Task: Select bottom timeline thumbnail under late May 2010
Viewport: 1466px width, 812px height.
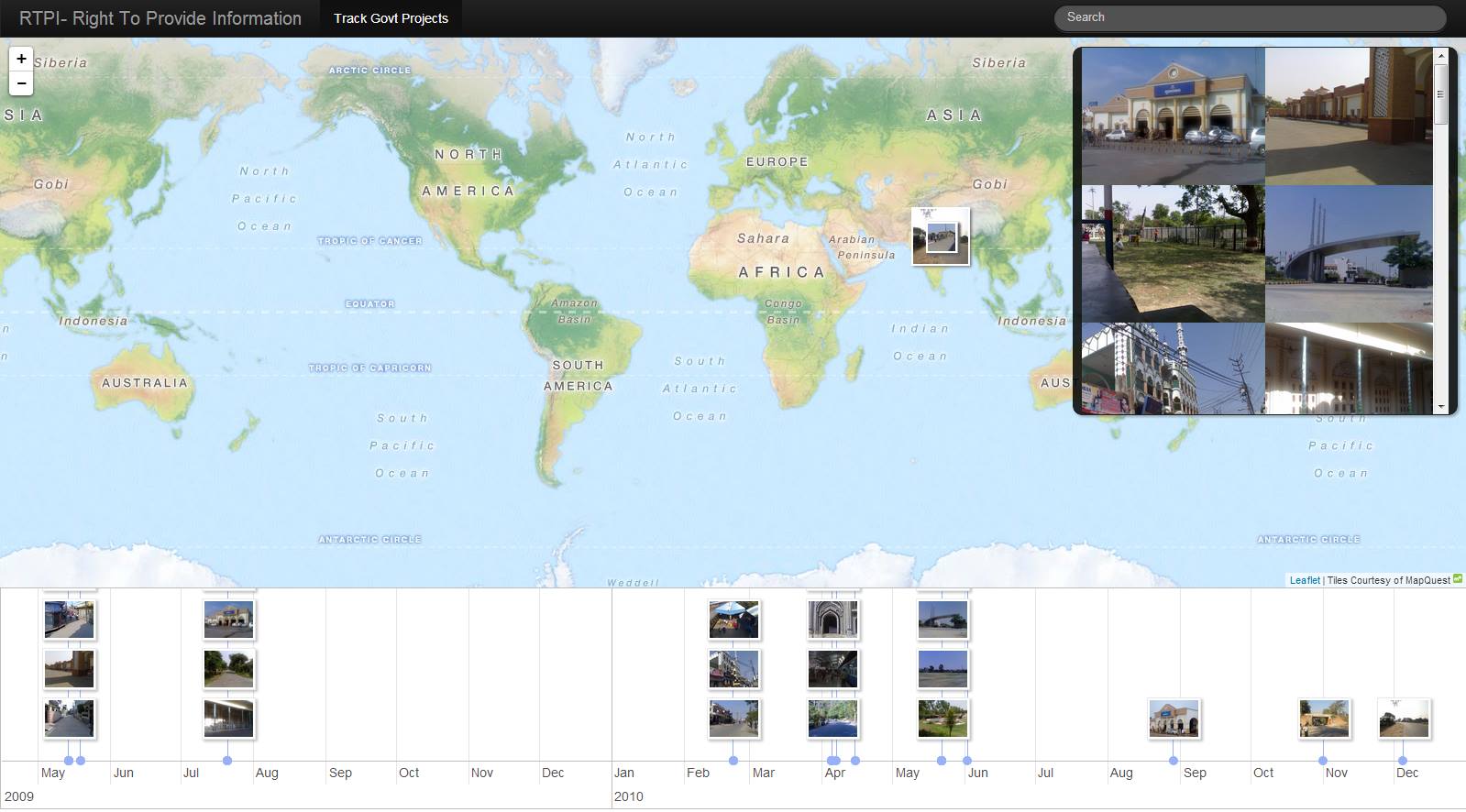Action: click(943, 719)
